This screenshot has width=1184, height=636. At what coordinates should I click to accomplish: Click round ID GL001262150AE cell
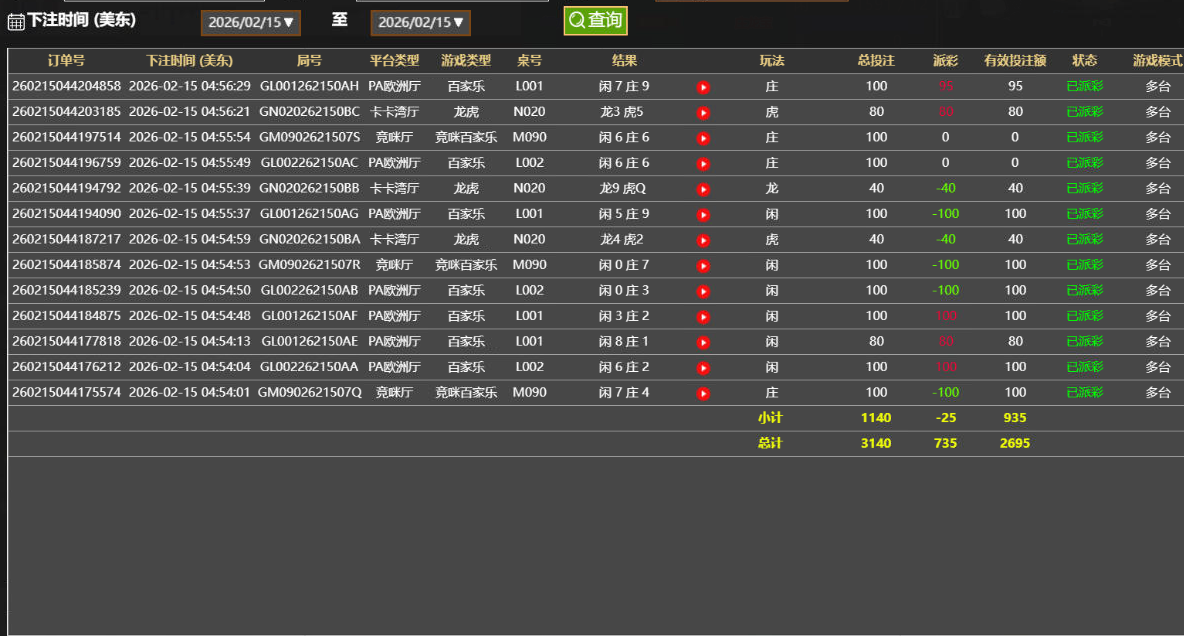point(309,341)
